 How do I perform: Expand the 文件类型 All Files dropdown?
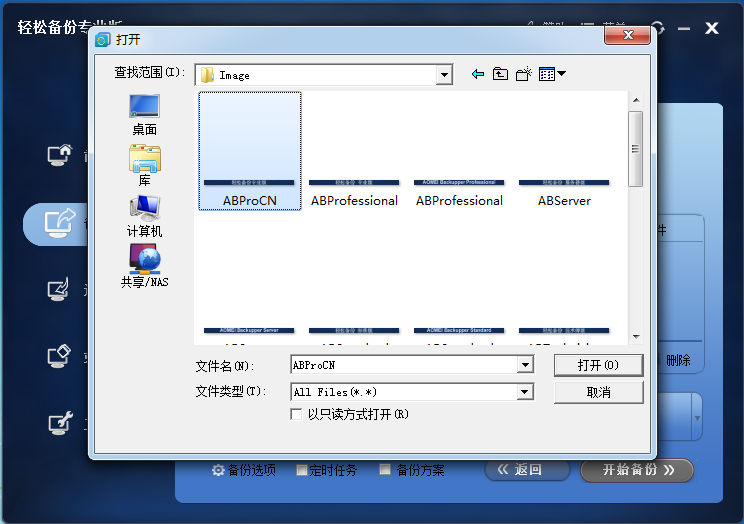[x=525, y=392]
